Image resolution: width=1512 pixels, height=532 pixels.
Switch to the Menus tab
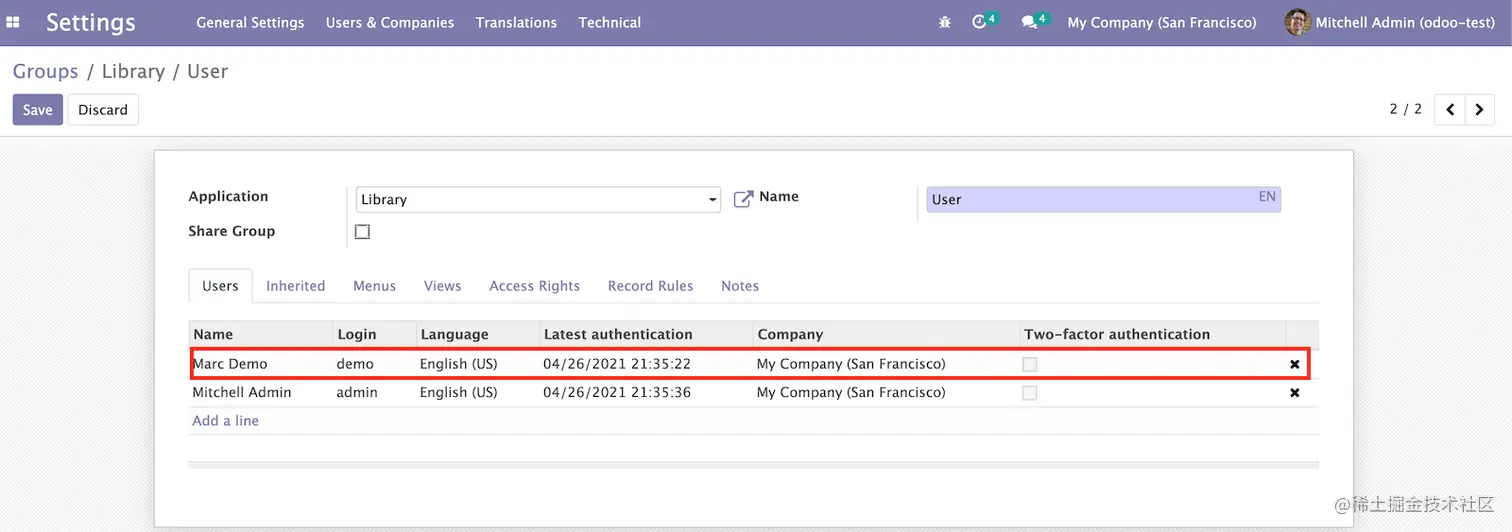tap(375, 286)
